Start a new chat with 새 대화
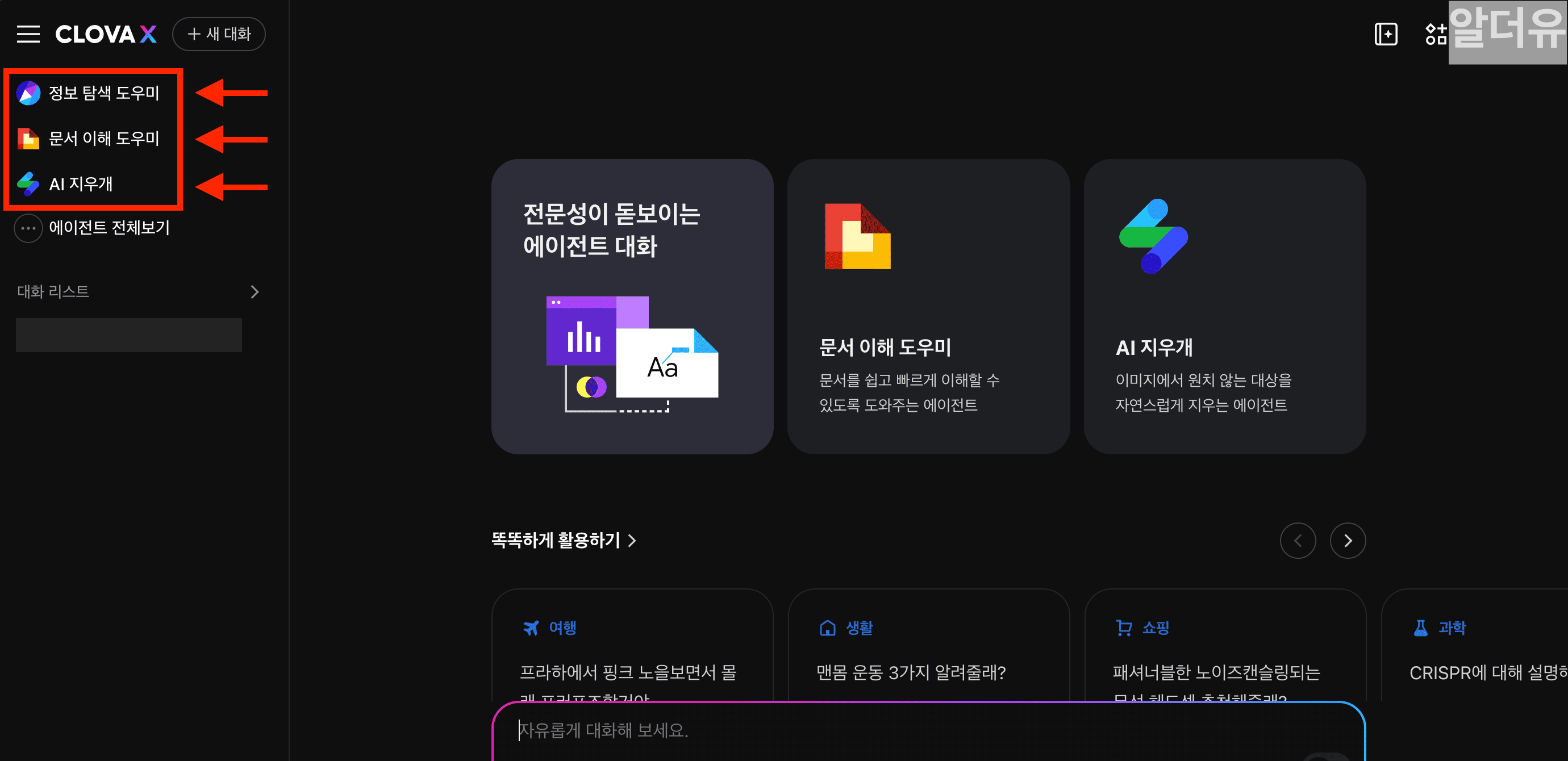 (219, 34)
